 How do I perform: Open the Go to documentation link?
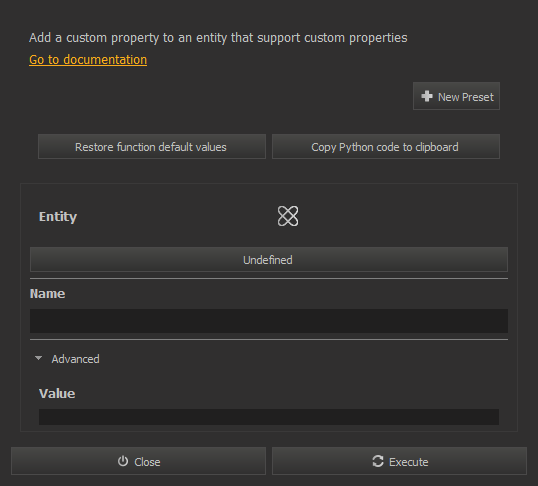pos(88,60)
